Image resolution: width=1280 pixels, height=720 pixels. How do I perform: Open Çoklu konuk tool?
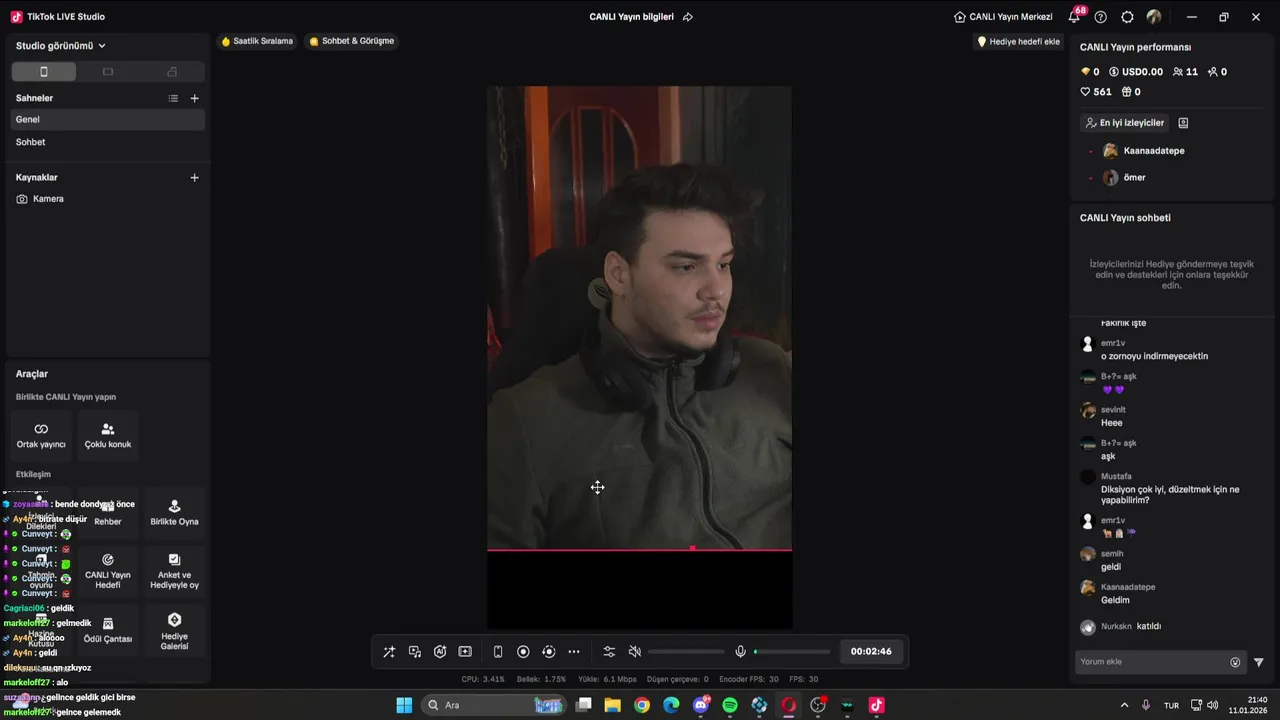tap(108, 435)
